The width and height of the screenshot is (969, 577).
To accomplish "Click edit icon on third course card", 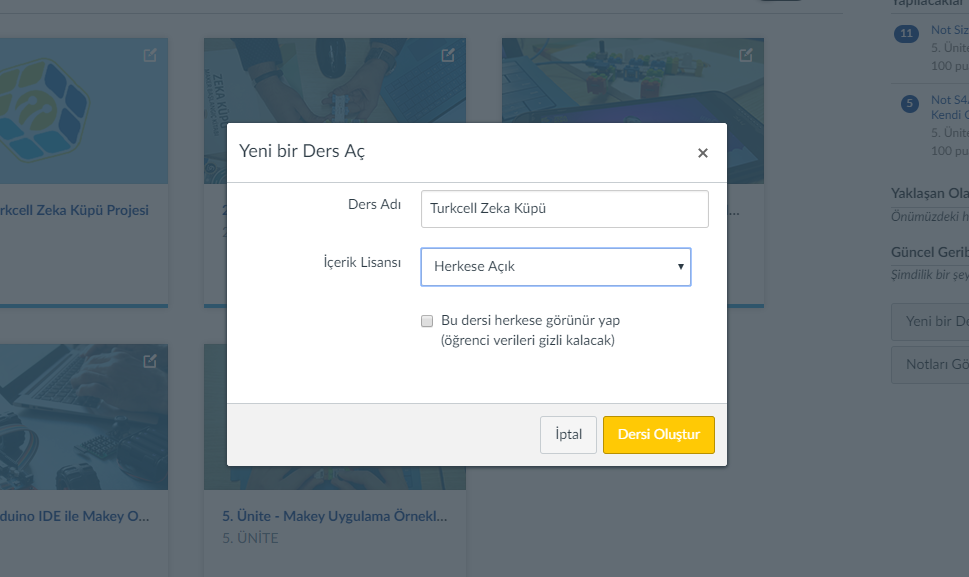I will pyautogui.click(x=746, y=56).
